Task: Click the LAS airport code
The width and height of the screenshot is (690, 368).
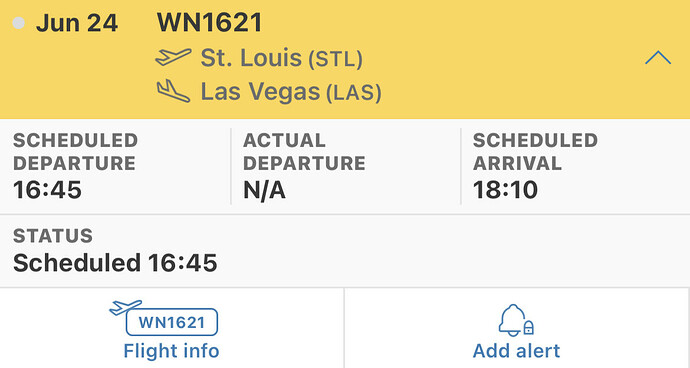Action: (x=354, y=93)
